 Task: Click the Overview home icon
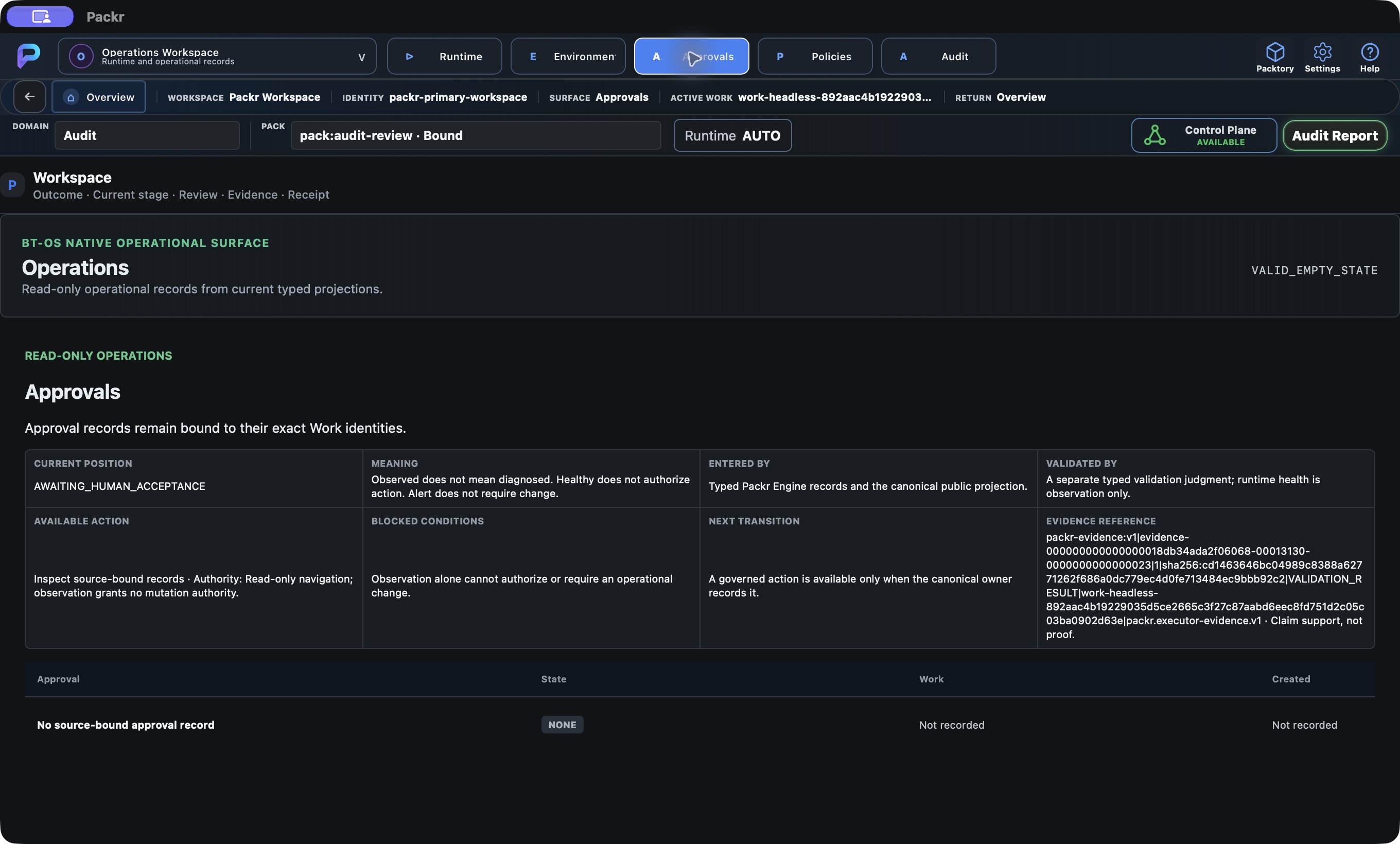pyautogui.click(x=71, y=97)
